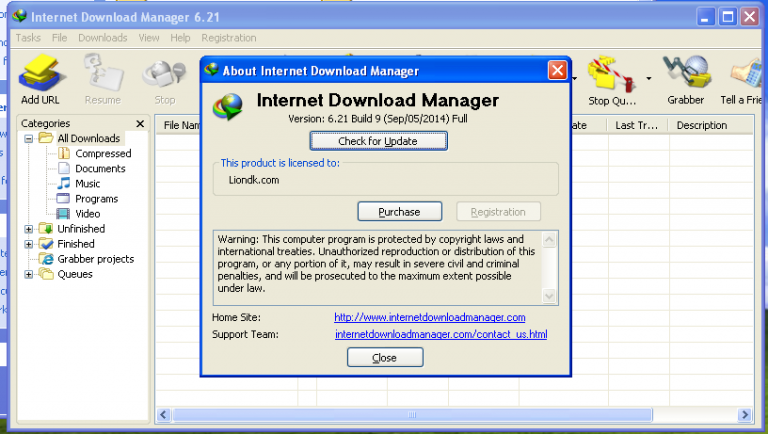Open the Downloads menu

102,38
